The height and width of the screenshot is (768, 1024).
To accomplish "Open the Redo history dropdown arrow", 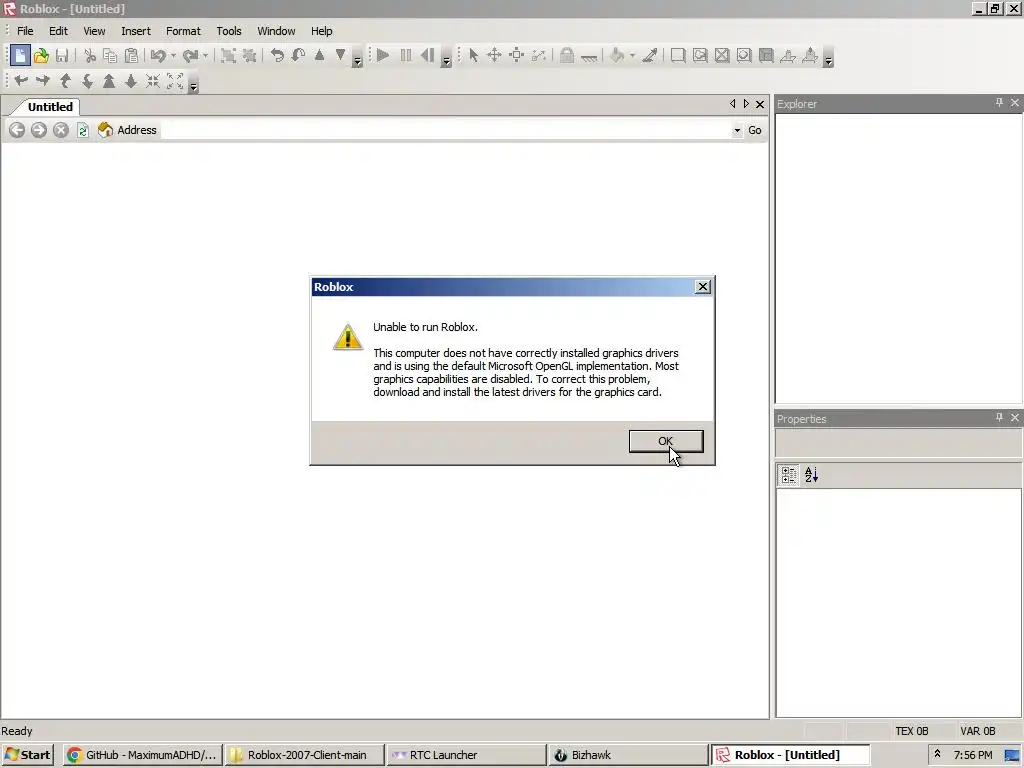I will (x=205, y=56).
